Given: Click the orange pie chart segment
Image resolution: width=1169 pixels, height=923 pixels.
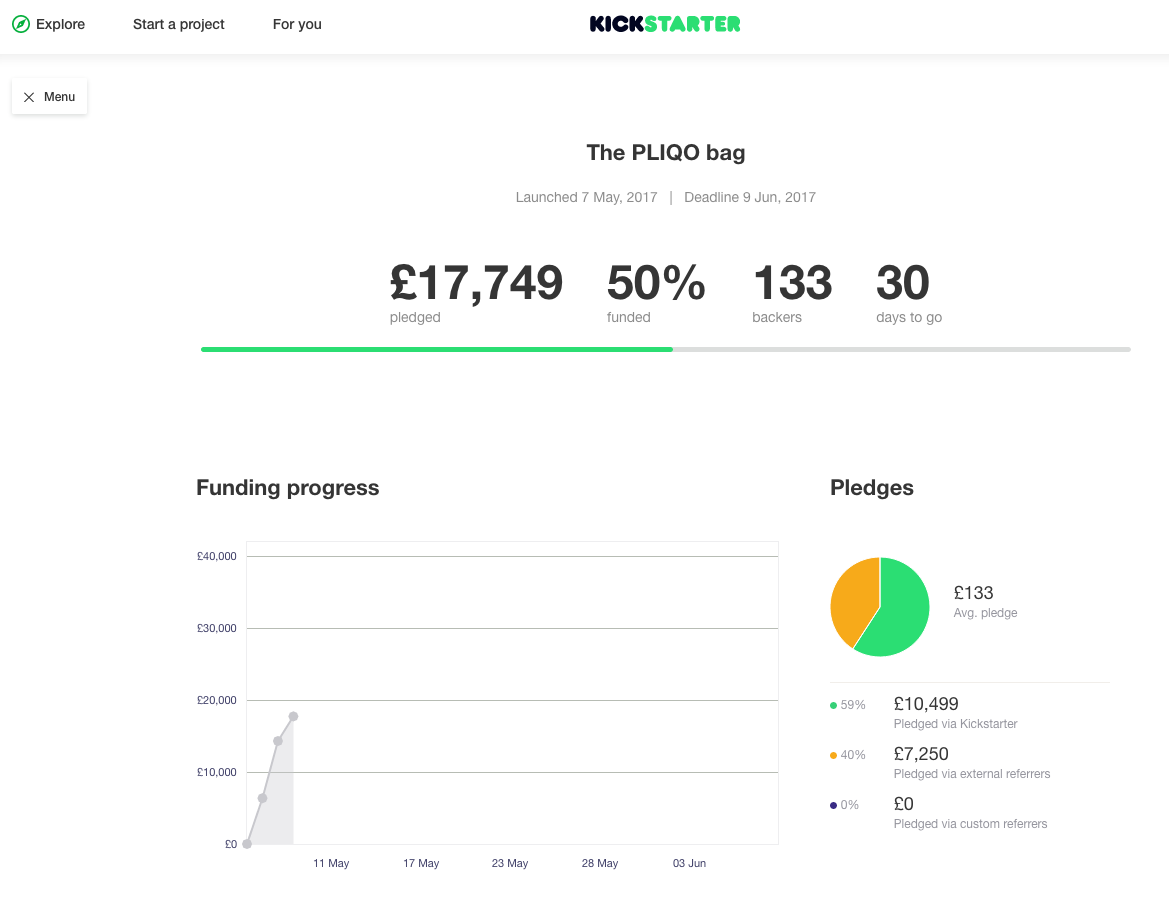Looking at the screenshot, I should (x=853, y=598).
